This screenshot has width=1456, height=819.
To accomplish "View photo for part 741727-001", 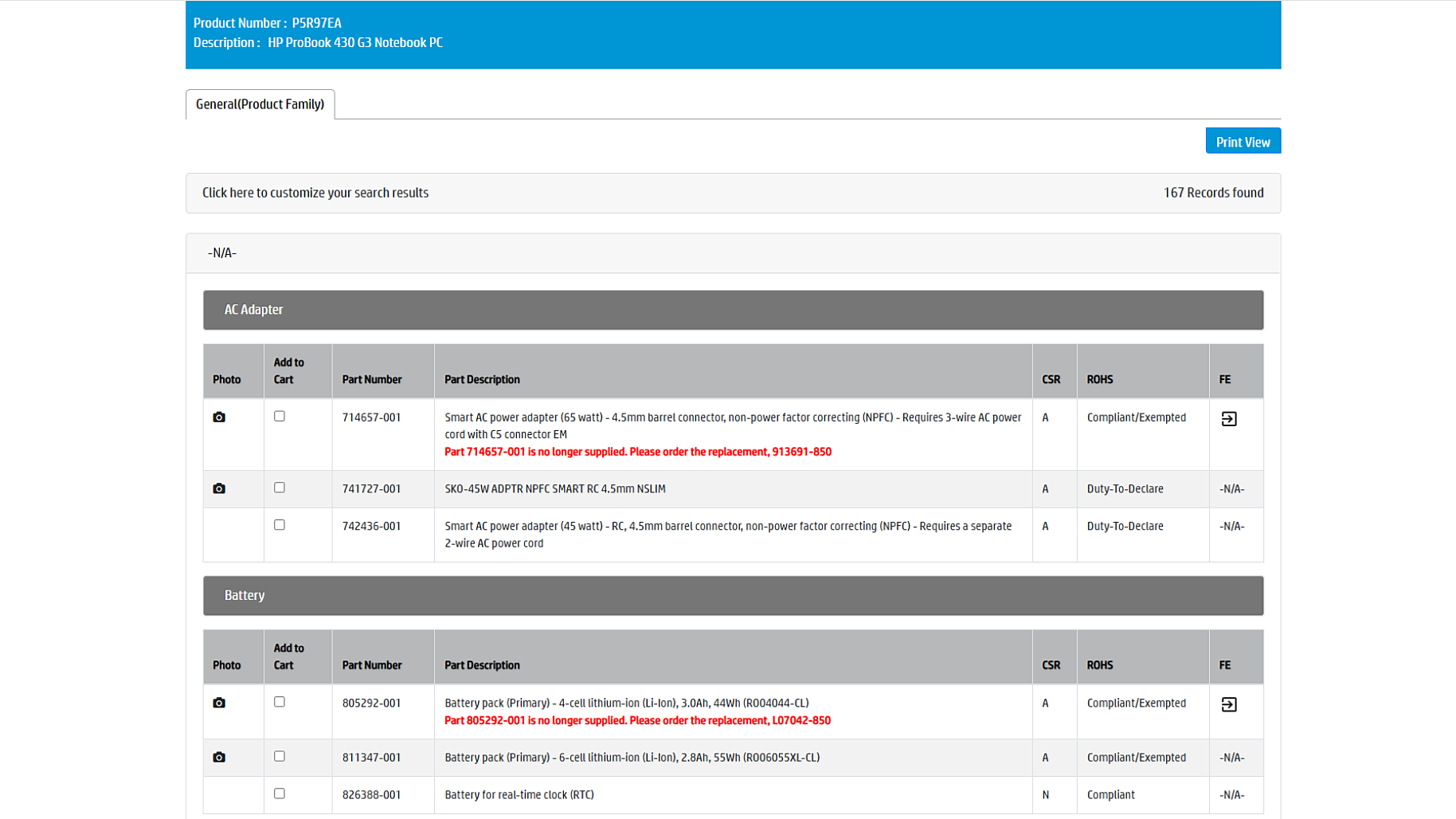I will [219, 488].
